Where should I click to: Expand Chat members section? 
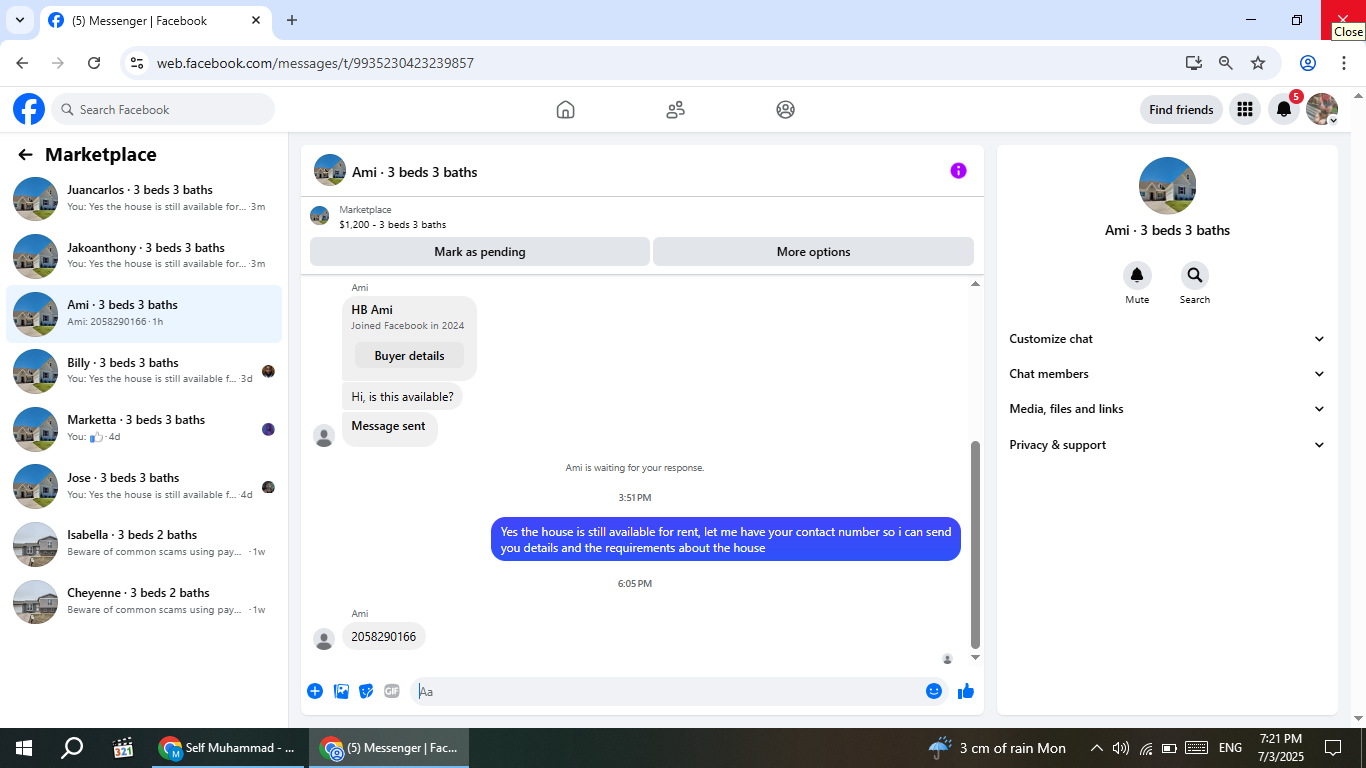1167,374
